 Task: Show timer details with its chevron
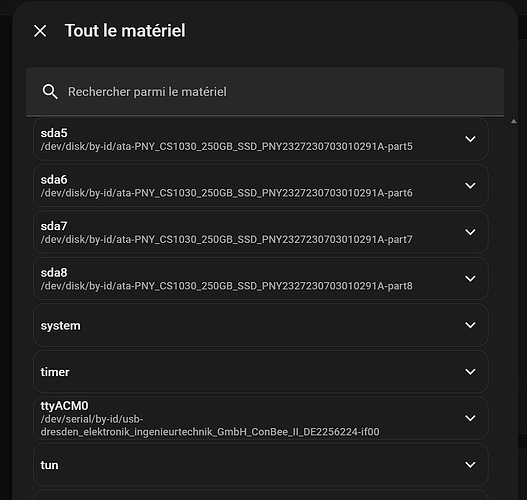click(x=470, y=371)
